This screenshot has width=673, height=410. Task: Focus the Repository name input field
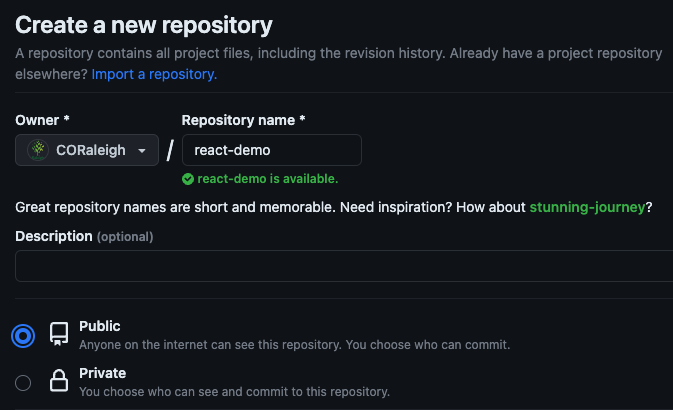point(272,150)
